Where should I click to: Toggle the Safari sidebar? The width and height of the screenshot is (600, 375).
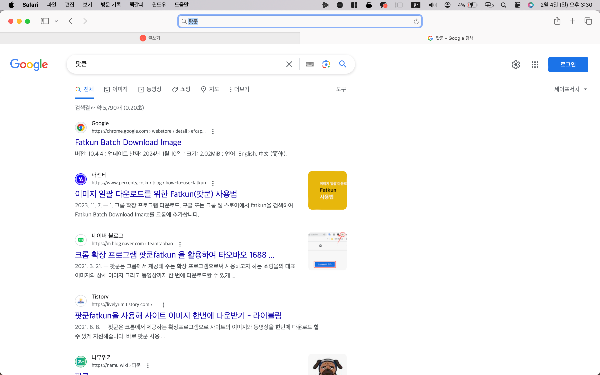pyautogui.click(x=45, y=21)
